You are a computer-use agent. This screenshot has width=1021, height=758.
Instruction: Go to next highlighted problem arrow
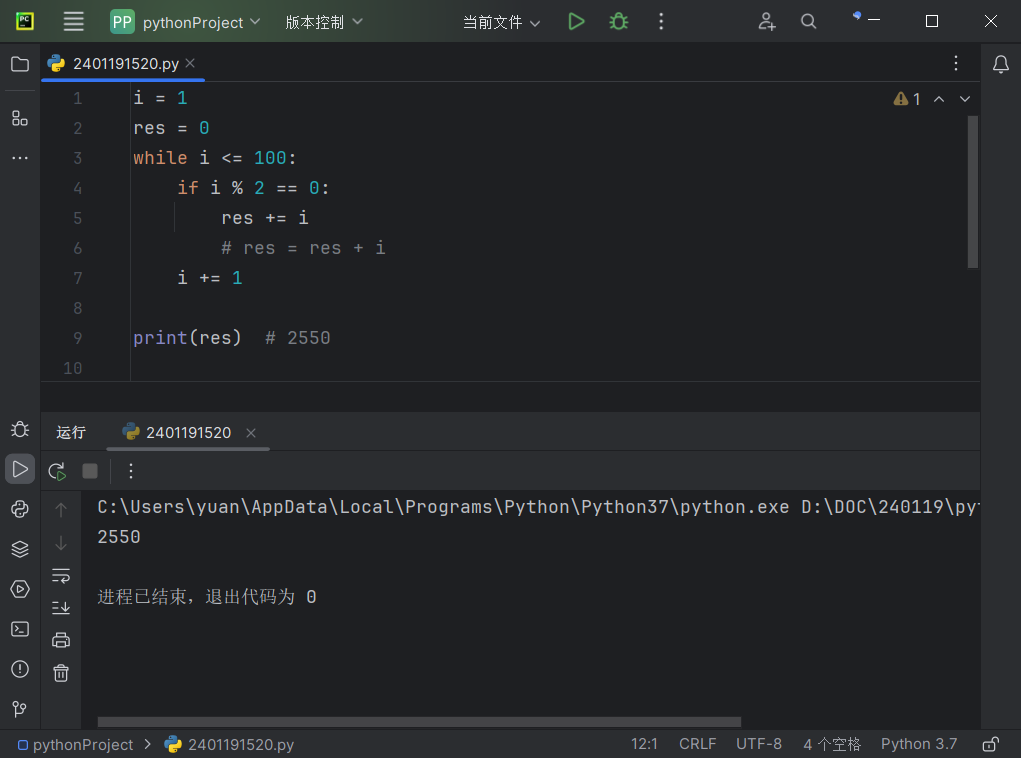(965, 99)
